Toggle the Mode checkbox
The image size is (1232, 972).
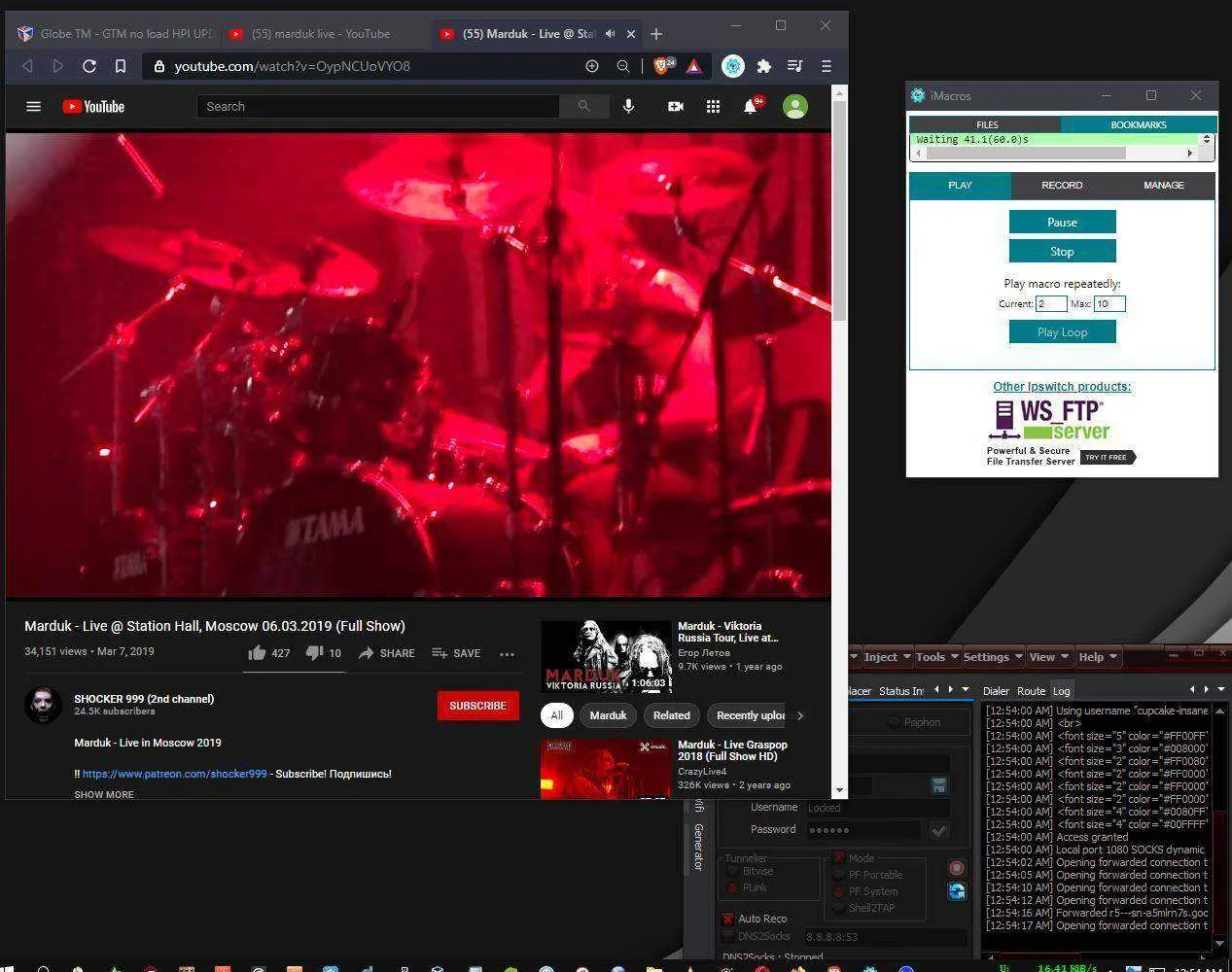point(838,858)
